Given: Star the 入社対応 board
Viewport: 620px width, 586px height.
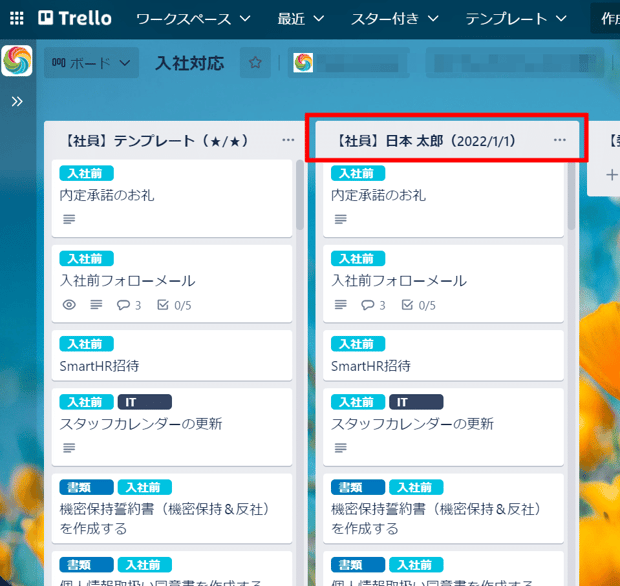Looking at the screenshot, I should tap(255, 62).
